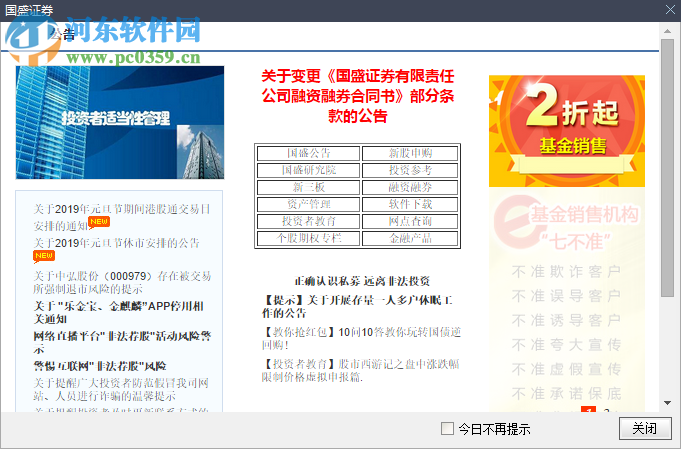
Task: Open the 融资融券 menu cell
Action: coord(410,187)
